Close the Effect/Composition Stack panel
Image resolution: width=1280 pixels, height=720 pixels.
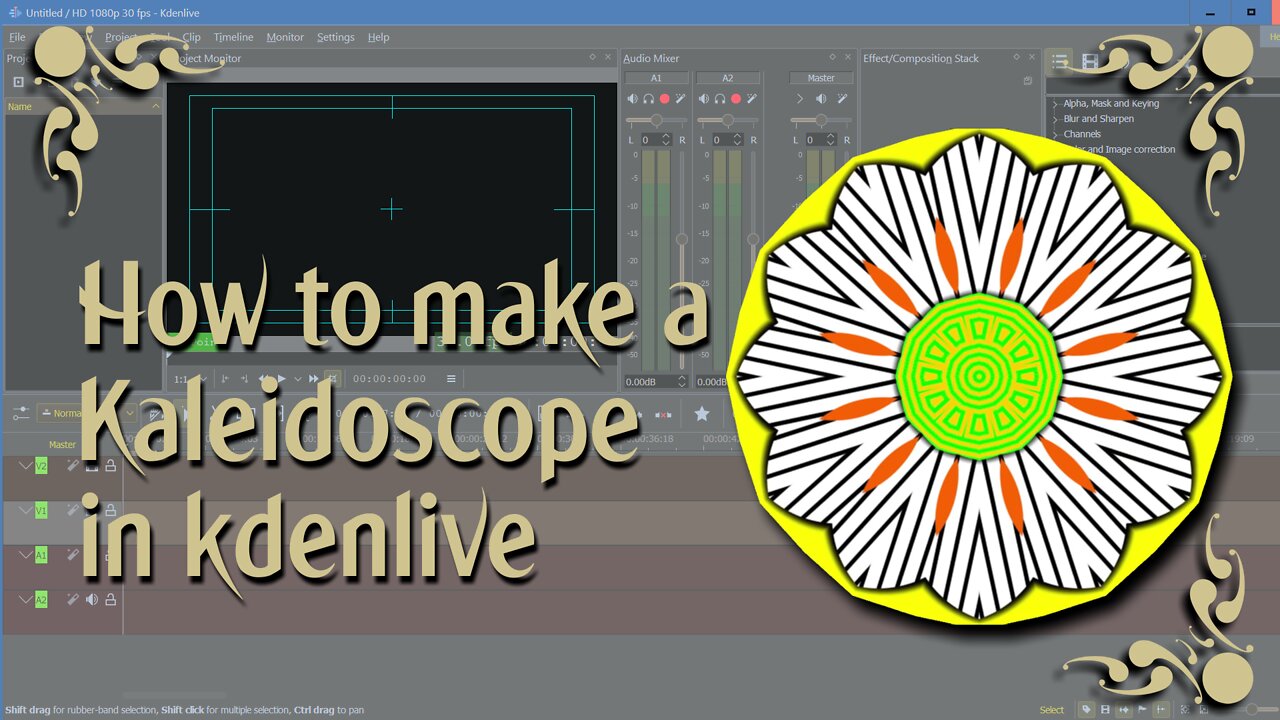pyautogui.click(x=1033, y=57)
